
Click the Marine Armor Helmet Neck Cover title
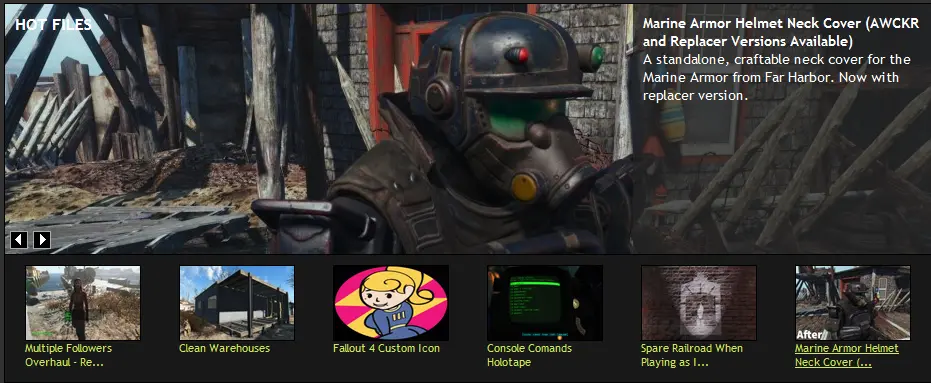[781, 33]
